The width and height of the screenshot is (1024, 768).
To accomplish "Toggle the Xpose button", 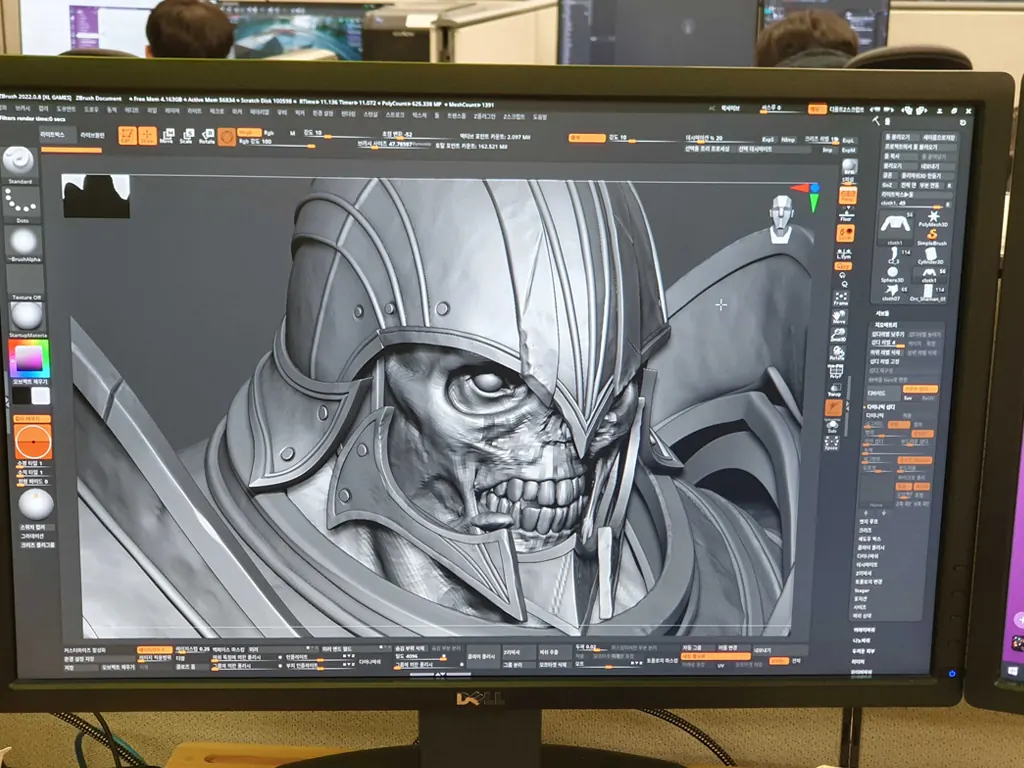I will click(831, 444).
